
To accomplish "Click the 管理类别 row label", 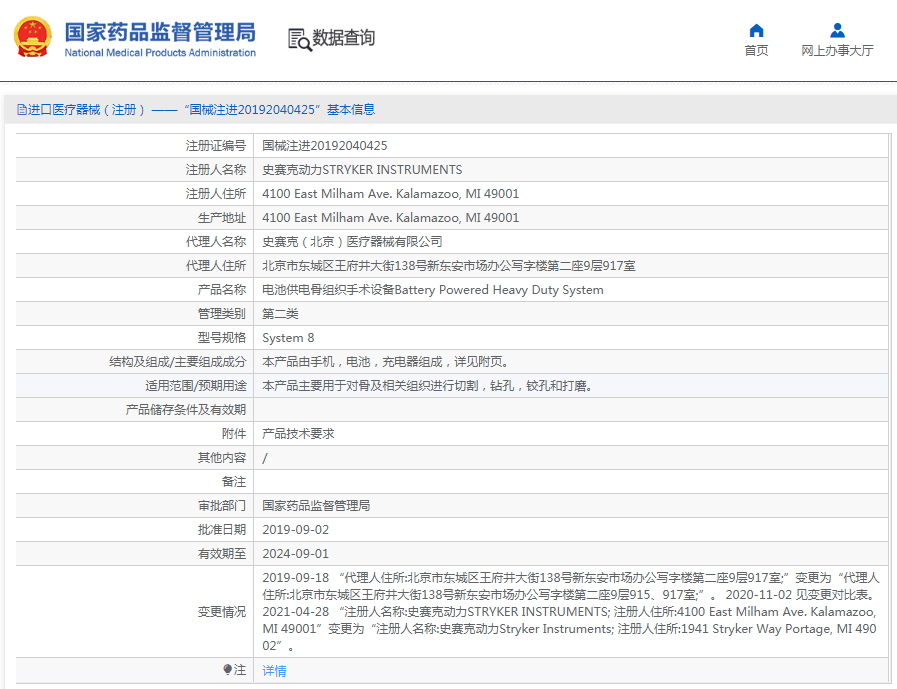I will pos(222,314).
